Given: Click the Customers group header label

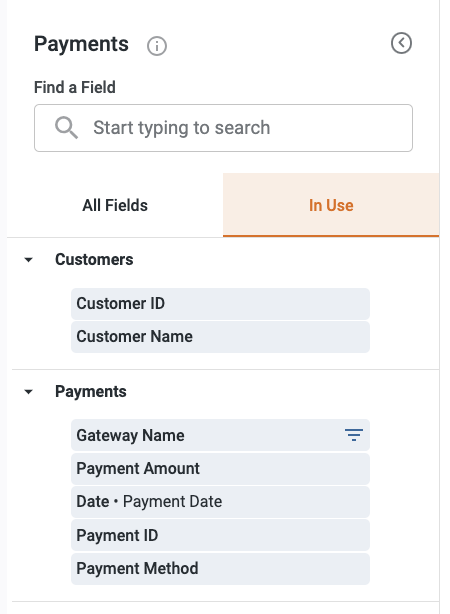Looking at the screenshot, I should coord(94,260).
